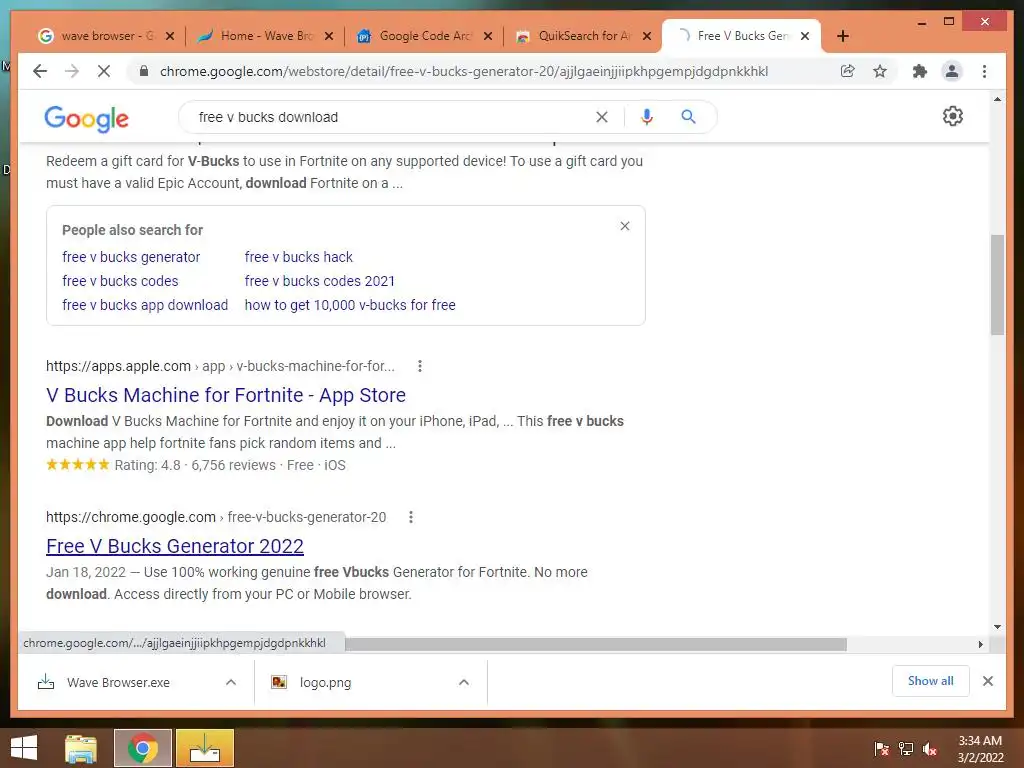Image resolution: width=1024 pixels, height=768 pixels.
Task: Click the scroll right arrow
Action: (x=980, y=645)
